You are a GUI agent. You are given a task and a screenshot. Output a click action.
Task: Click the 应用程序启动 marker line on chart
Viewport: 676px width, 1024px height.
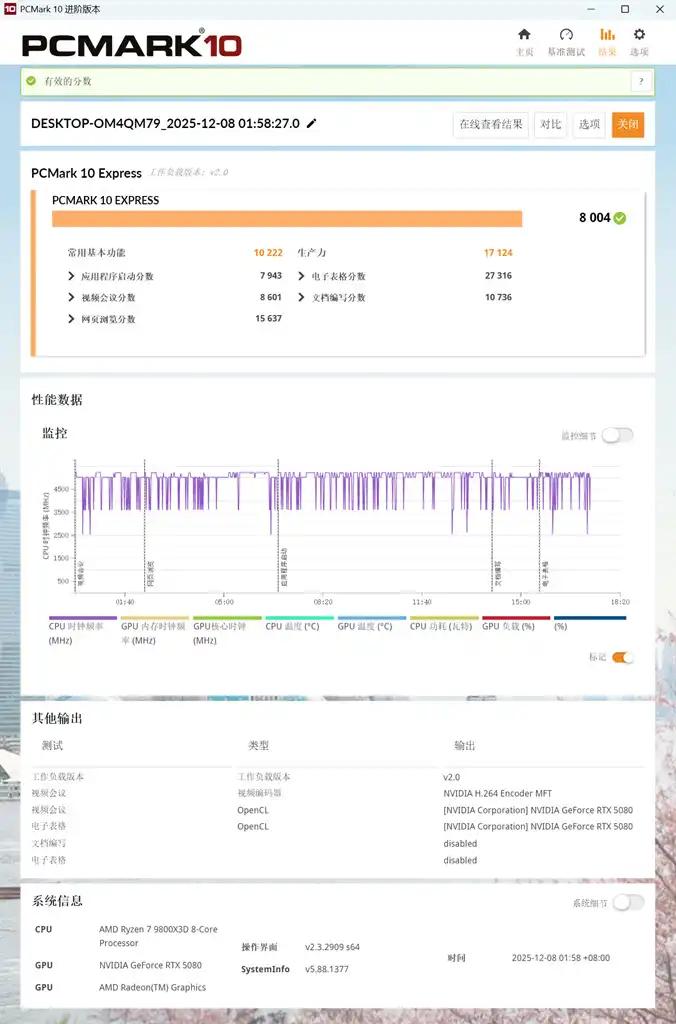tap(279, 526)
